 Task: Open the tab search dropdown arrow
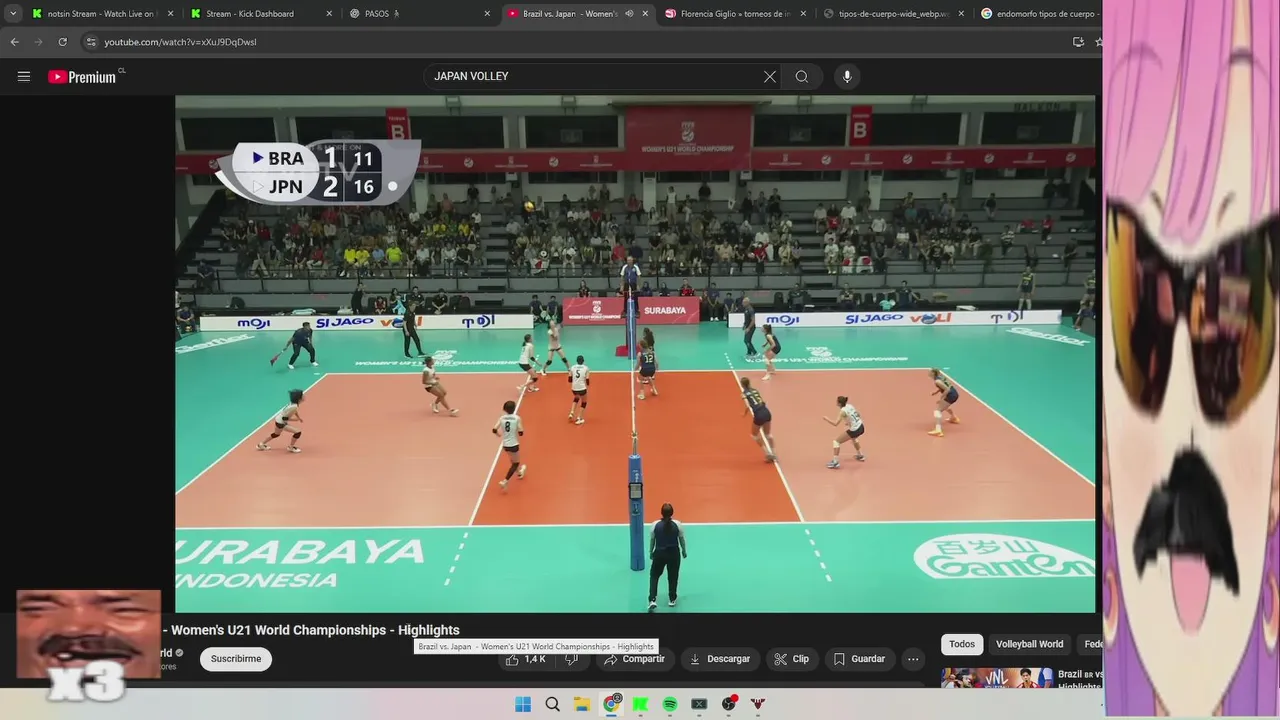point(13,14)
